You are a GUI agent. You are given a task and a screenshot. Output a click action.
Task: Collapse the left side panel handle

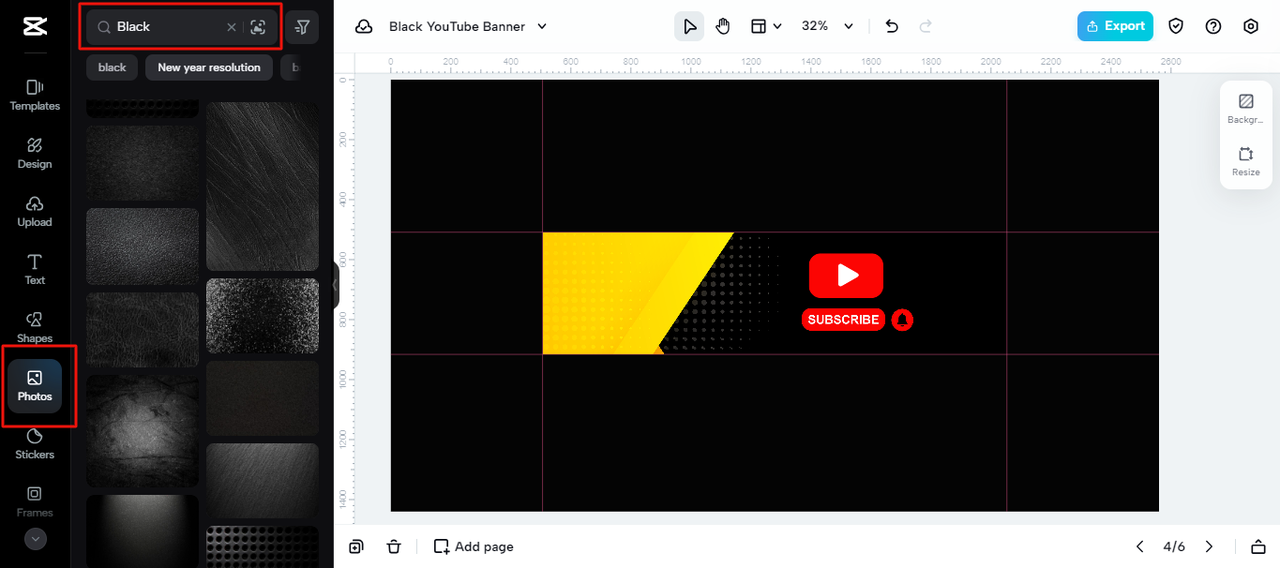[336, 285]
